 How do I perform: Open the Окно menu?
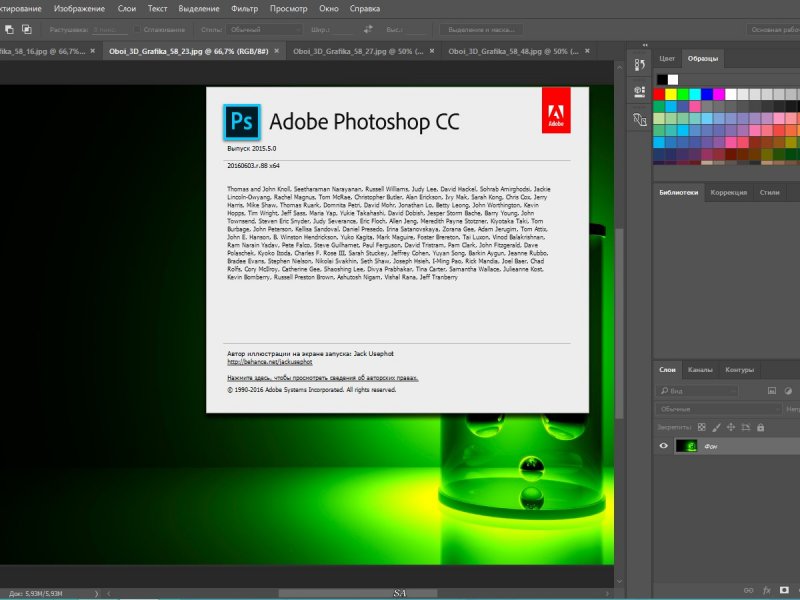[x=329, y=9]
